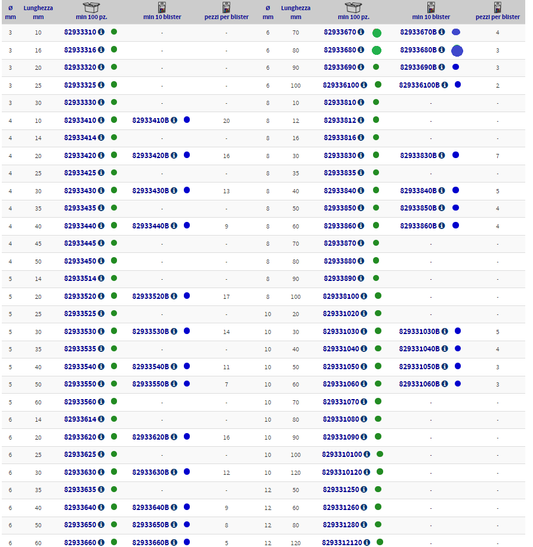
Task: Click blue dot beside 829331060B
Action: click(458, 384)
